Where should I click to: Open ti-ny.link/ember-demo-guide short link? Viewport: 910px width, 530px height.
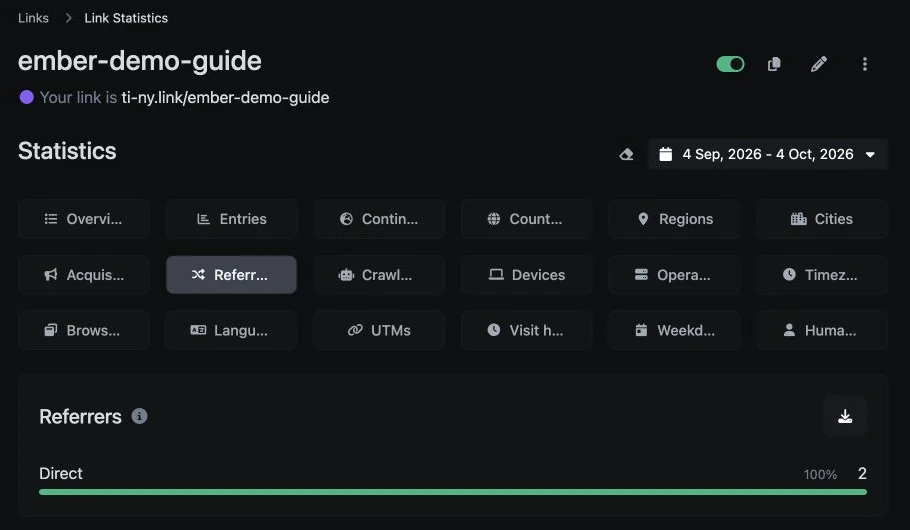click(x=225, y=98)
